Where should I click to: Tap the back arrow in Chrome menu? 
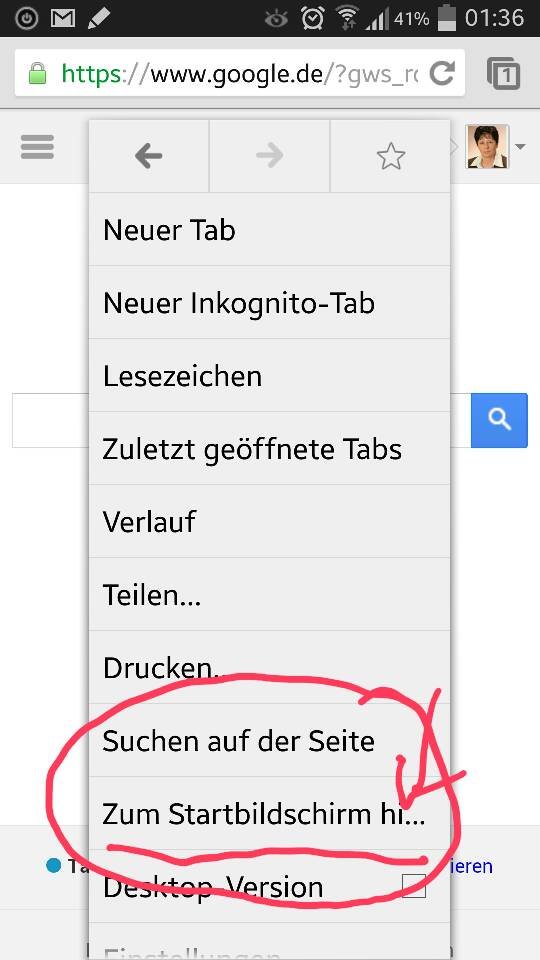149,157
